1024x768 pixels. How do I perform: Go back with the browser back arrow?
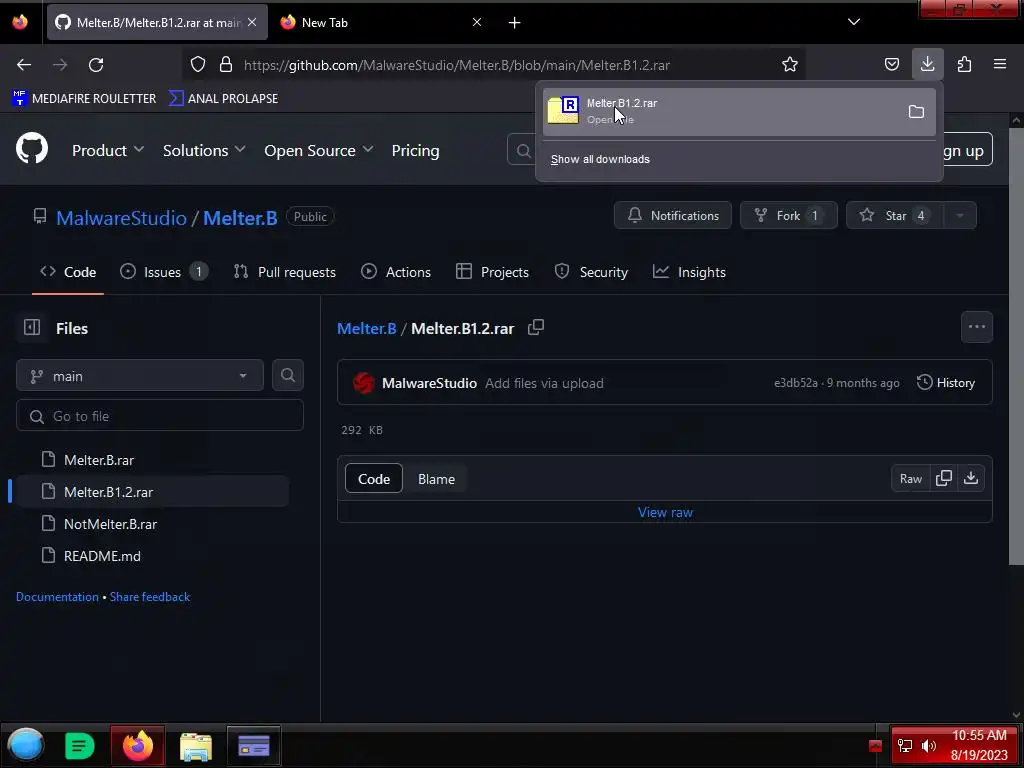point(24,65)
